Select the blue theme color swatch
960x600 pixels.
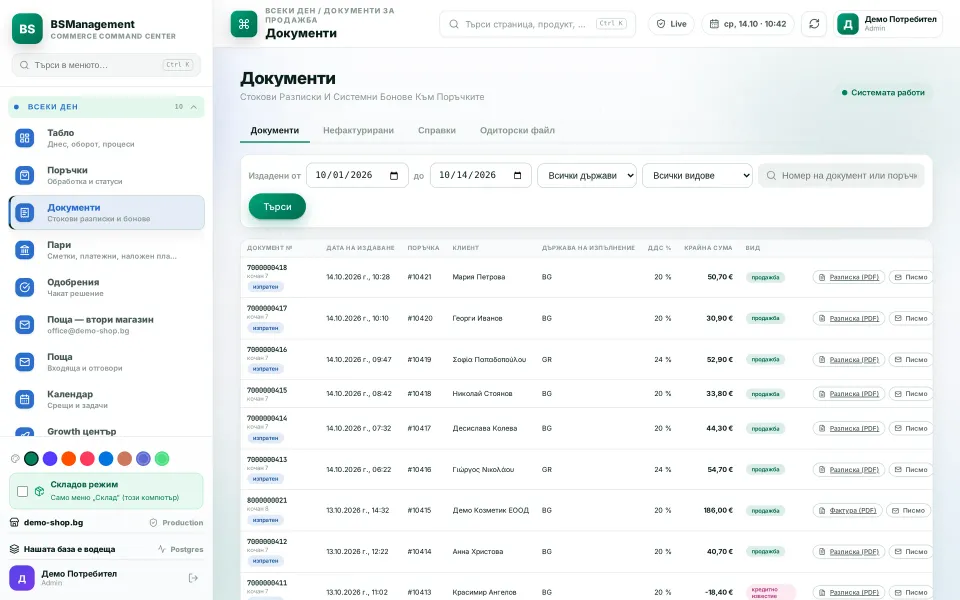[x=106, y=459]
